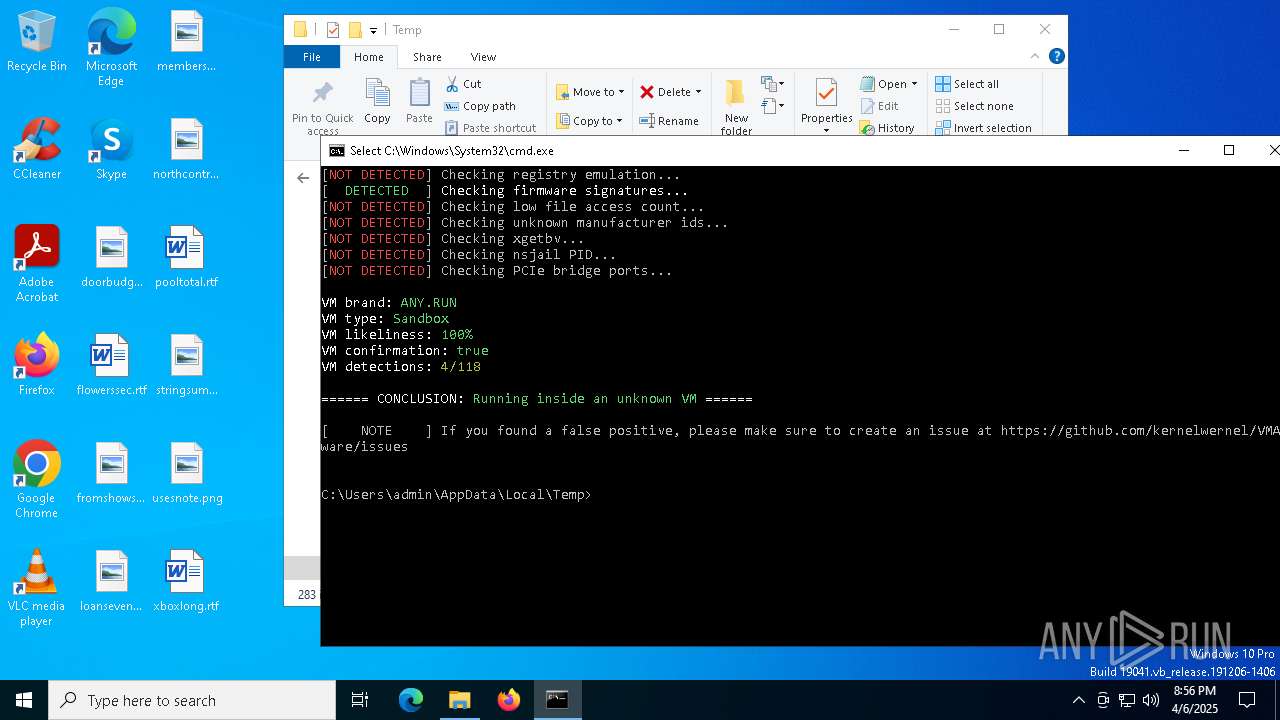Click Paste shortcut in Explorer ribbon
Viewport: 1280px width, 720px height.
click(491, 128)
